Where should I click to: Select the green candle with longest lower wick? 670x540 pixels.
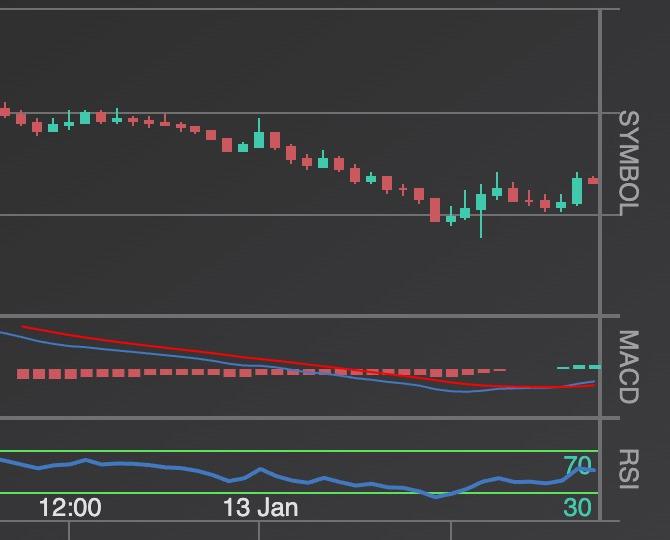coord(481,203)
